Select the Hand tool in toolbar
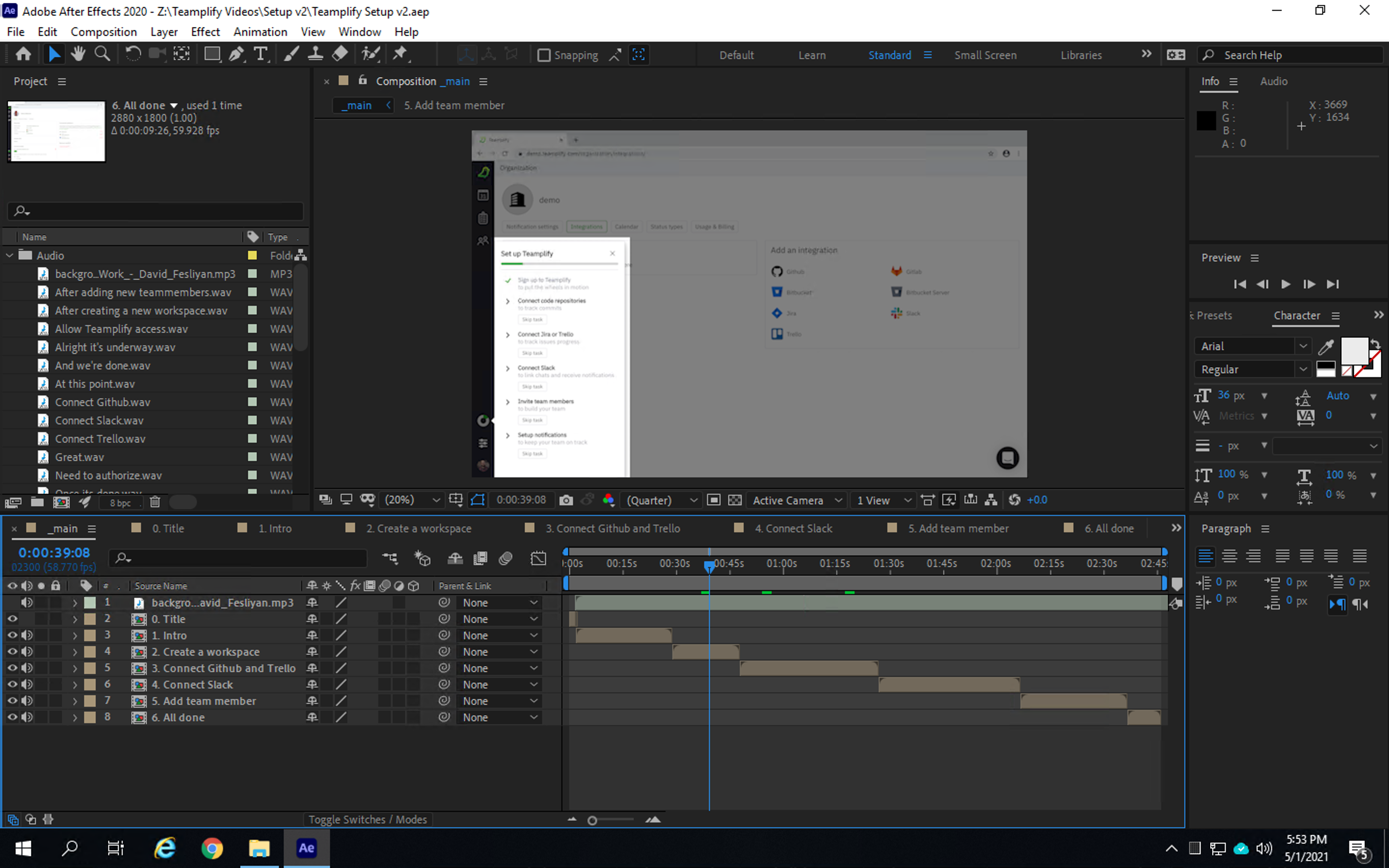 pyautogui.click(x=78, y=54)
